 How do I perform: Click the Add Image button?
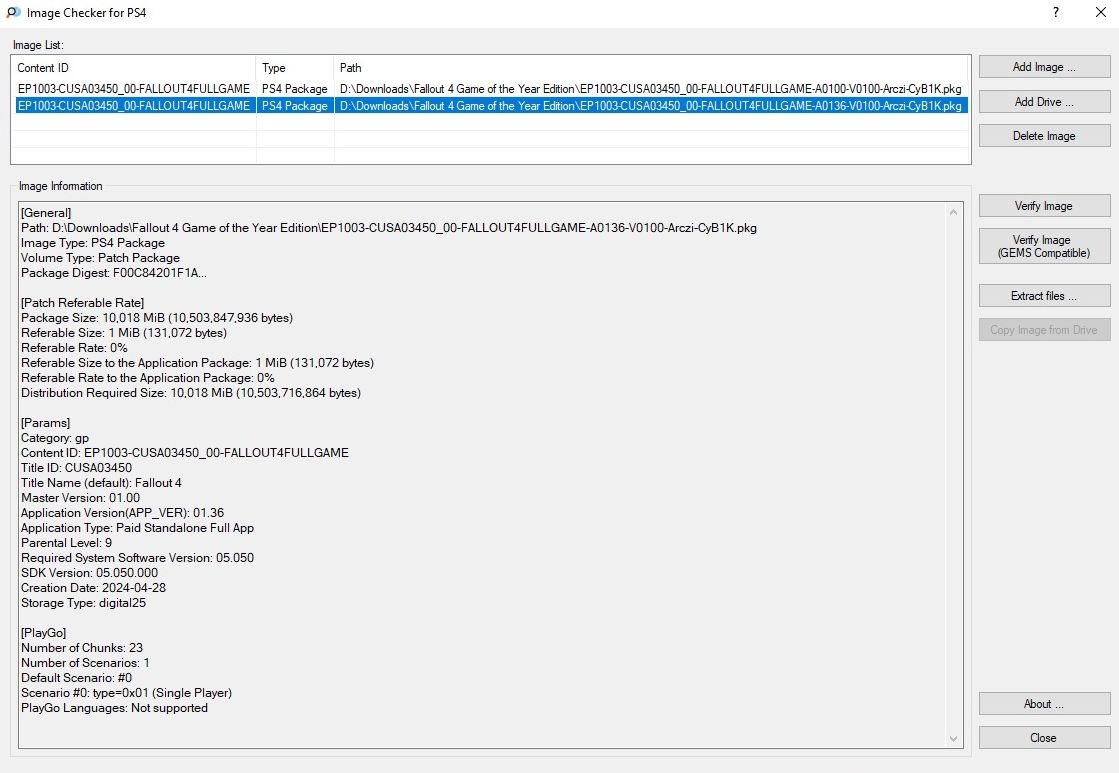click(x=1044, y=67)
